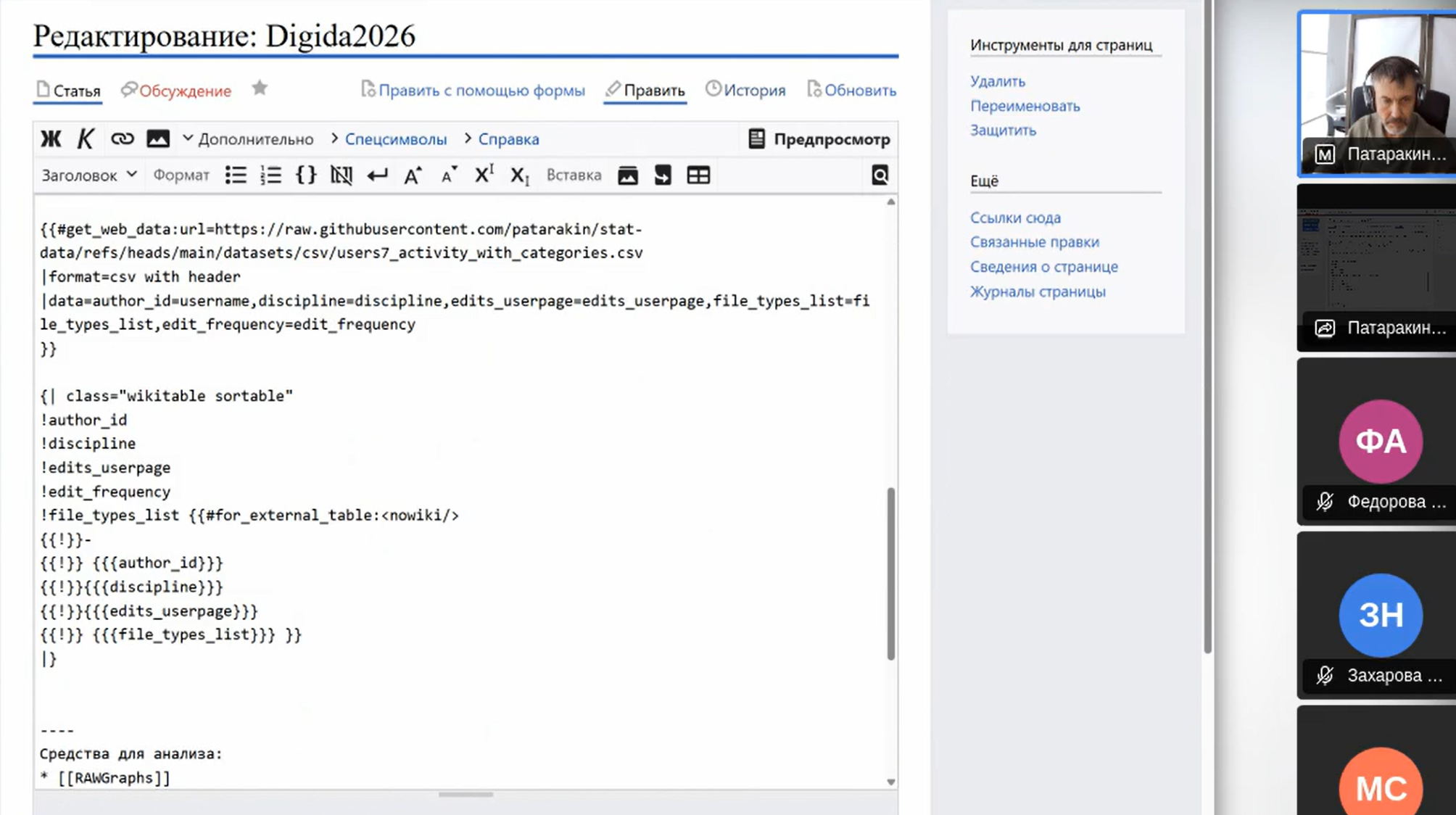Insert a link with chain icon
Image resolution: width=1456 pixels, height=815 pixels.
[122, 138]
